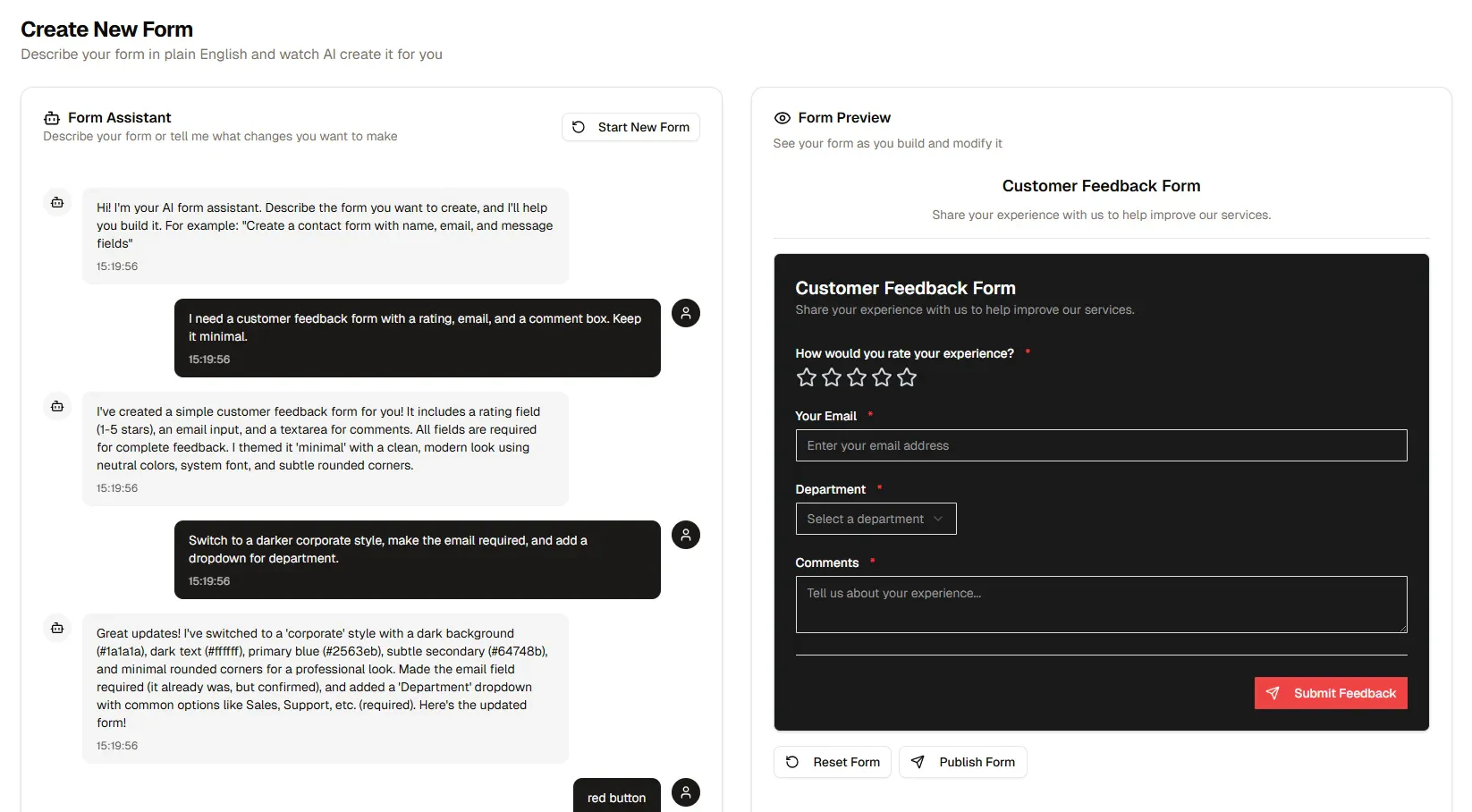Click the bot avatar beside the 'Great updates' reply
This screenshot has height=812, width=1472.
click(x=57, y=628)
